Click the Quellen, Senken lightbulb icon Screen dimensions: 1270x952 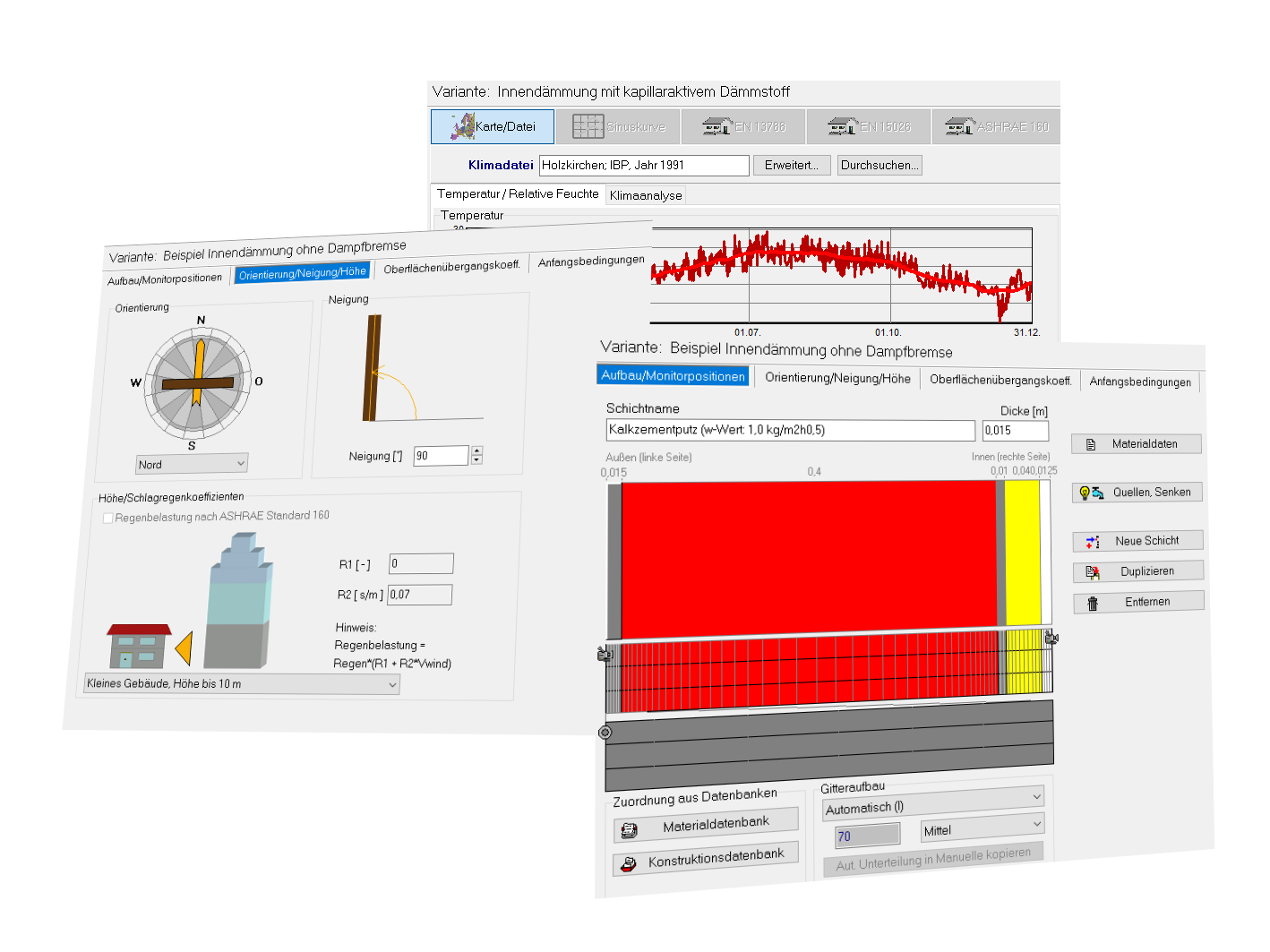[x=1091, y=493]
